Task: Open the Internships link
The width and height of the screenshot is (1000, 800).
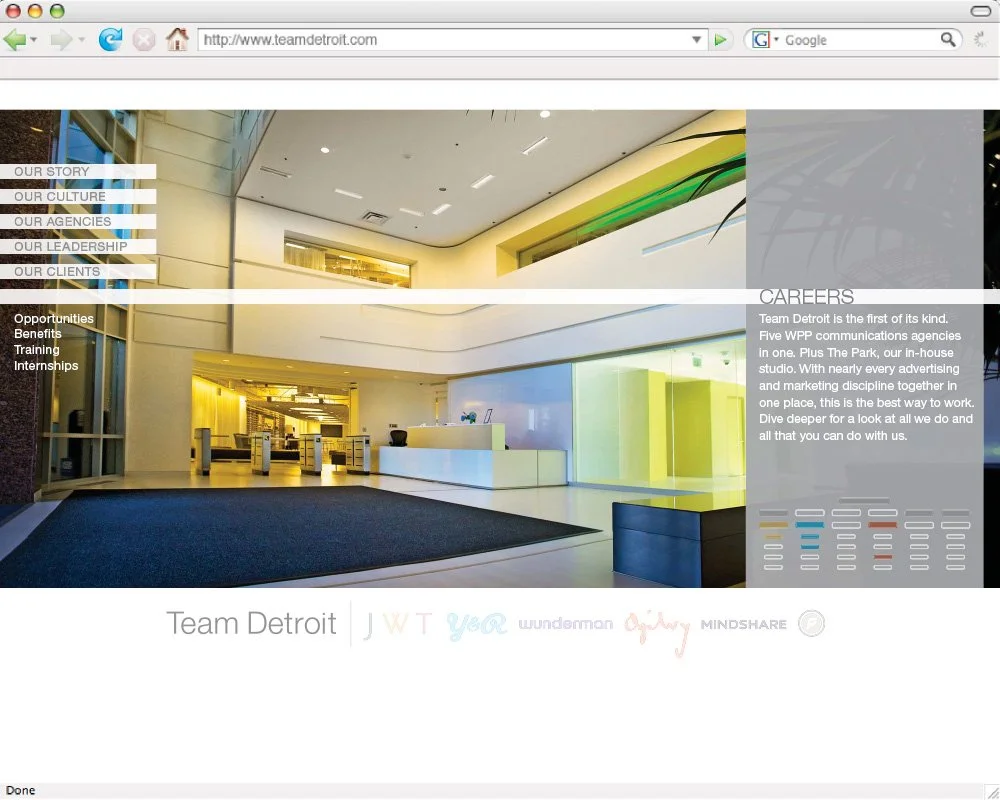Action: click(x=46, y=366)
